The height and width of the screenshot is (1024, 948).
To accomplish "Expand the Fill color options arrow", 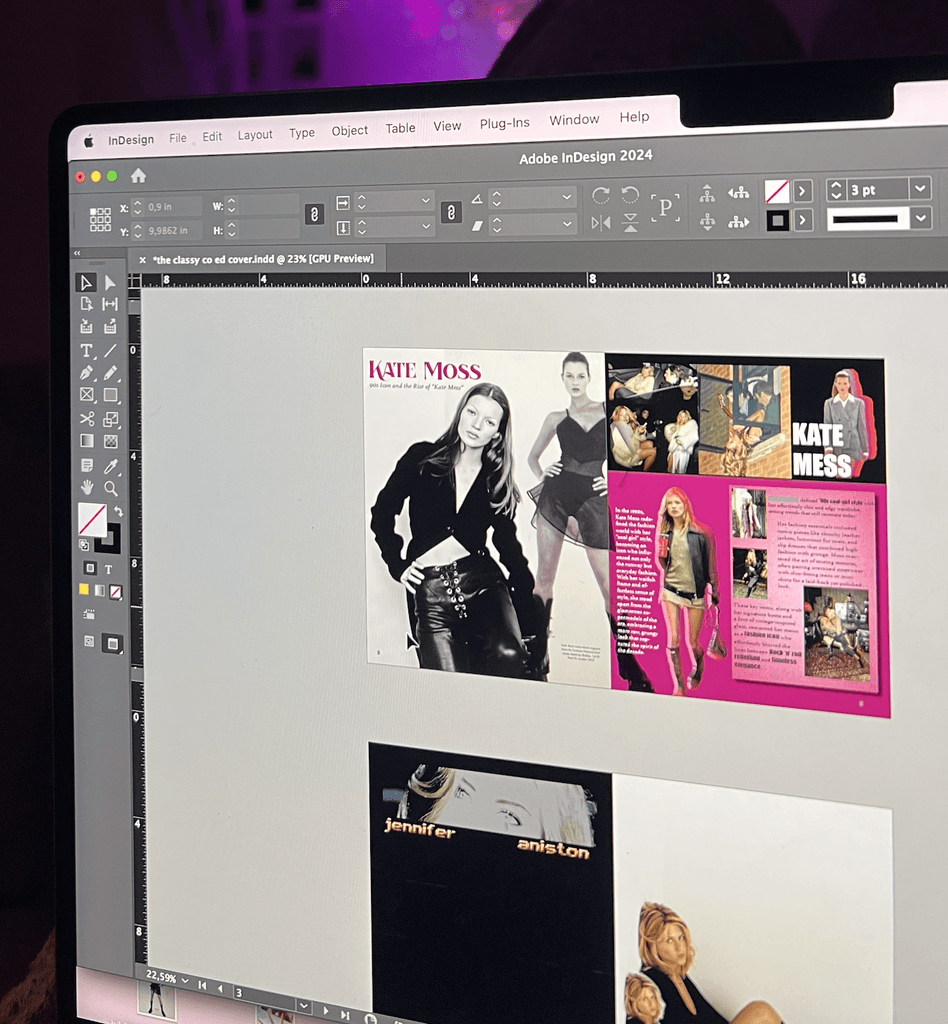I will [x=802, y=191].
